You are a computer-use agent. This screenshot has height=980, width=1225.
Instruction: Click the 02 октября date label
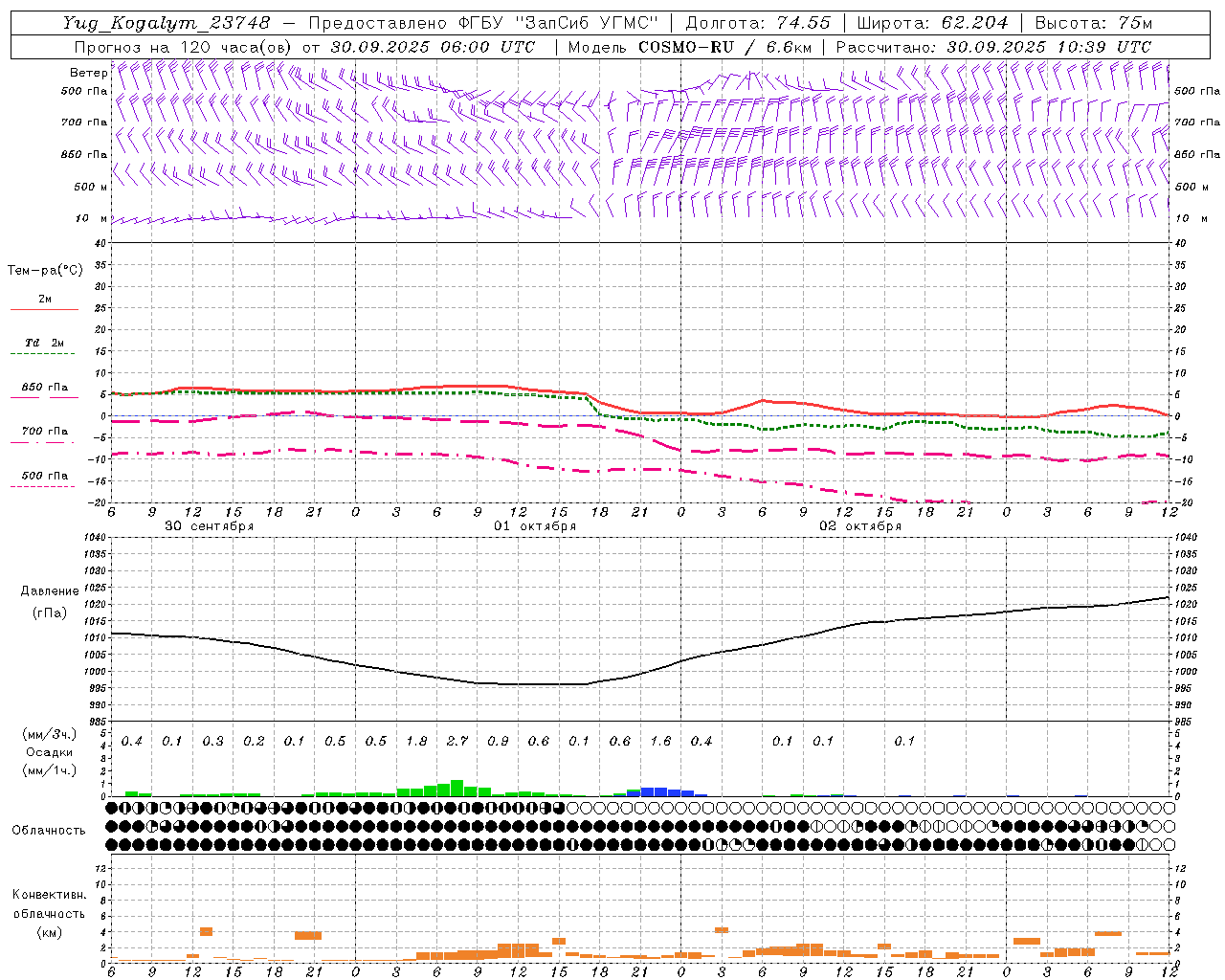[x=860, y=526]
